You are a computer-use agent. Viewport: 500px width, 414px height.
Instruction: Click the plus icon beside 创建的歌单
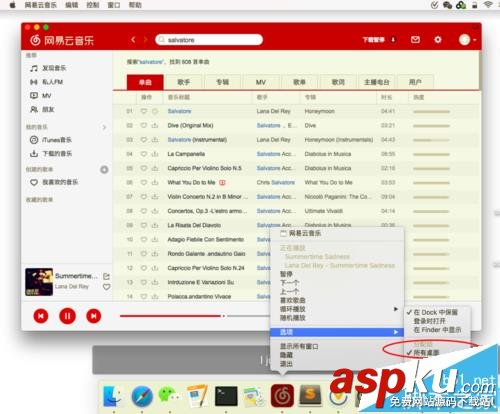[104, 170]
